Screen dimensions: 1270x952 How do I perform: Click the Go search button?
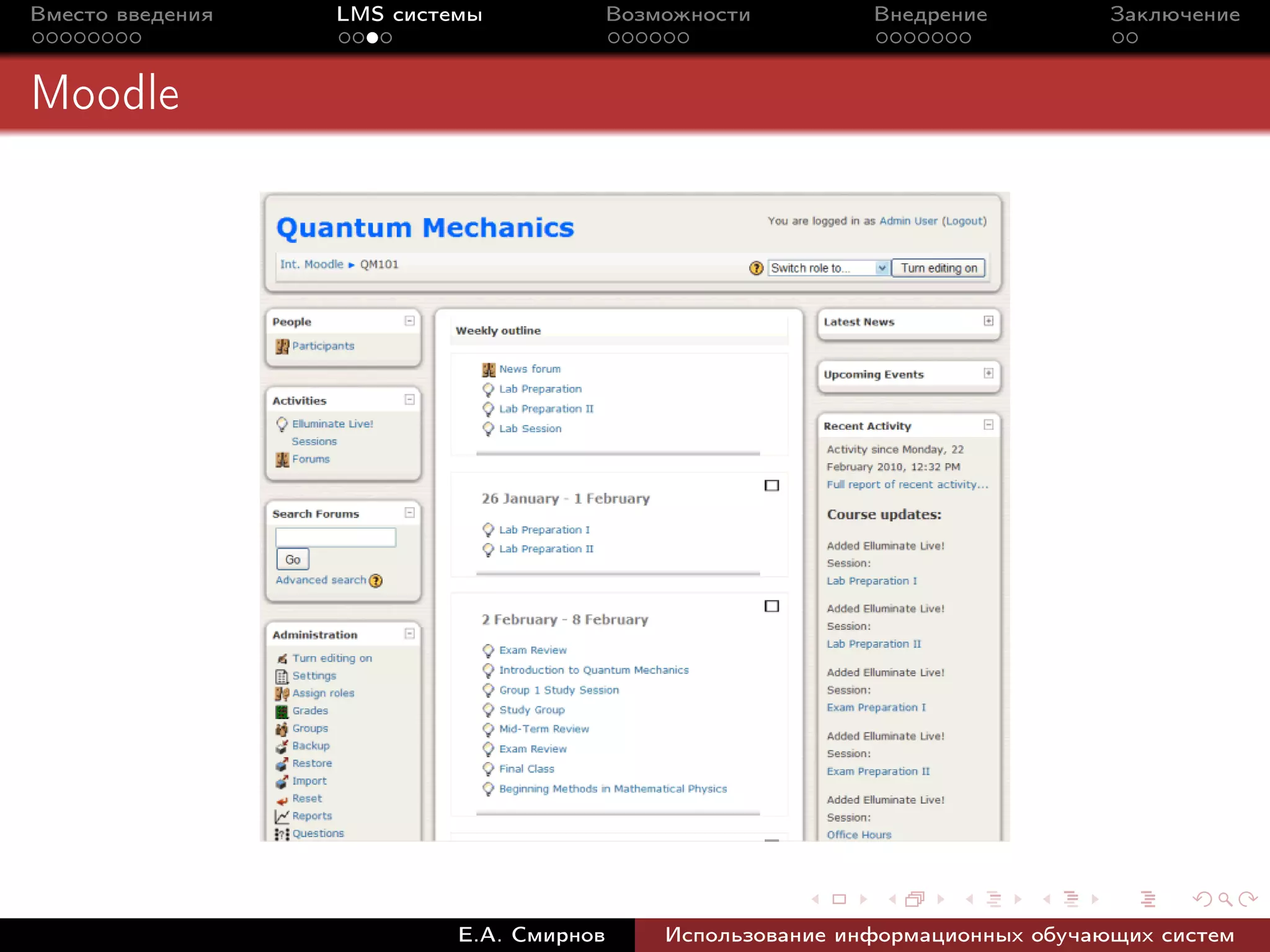coord(293,560)
